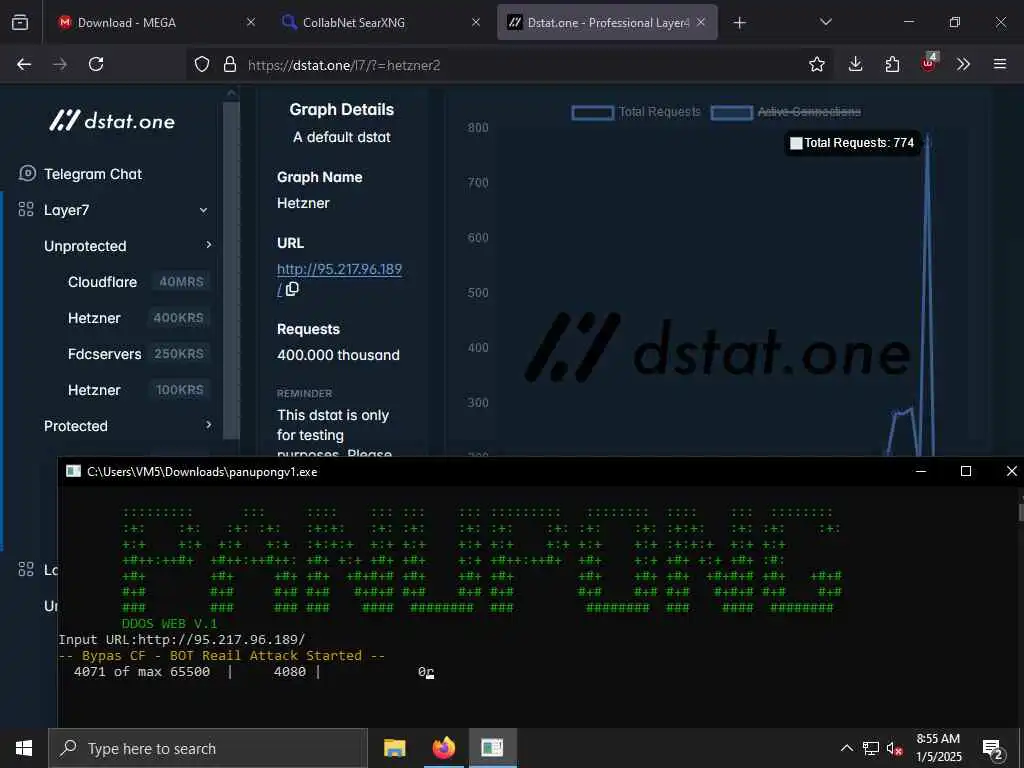1024x768 pixels.
Task: Open a new browser tab
Action: coord(739,23)
